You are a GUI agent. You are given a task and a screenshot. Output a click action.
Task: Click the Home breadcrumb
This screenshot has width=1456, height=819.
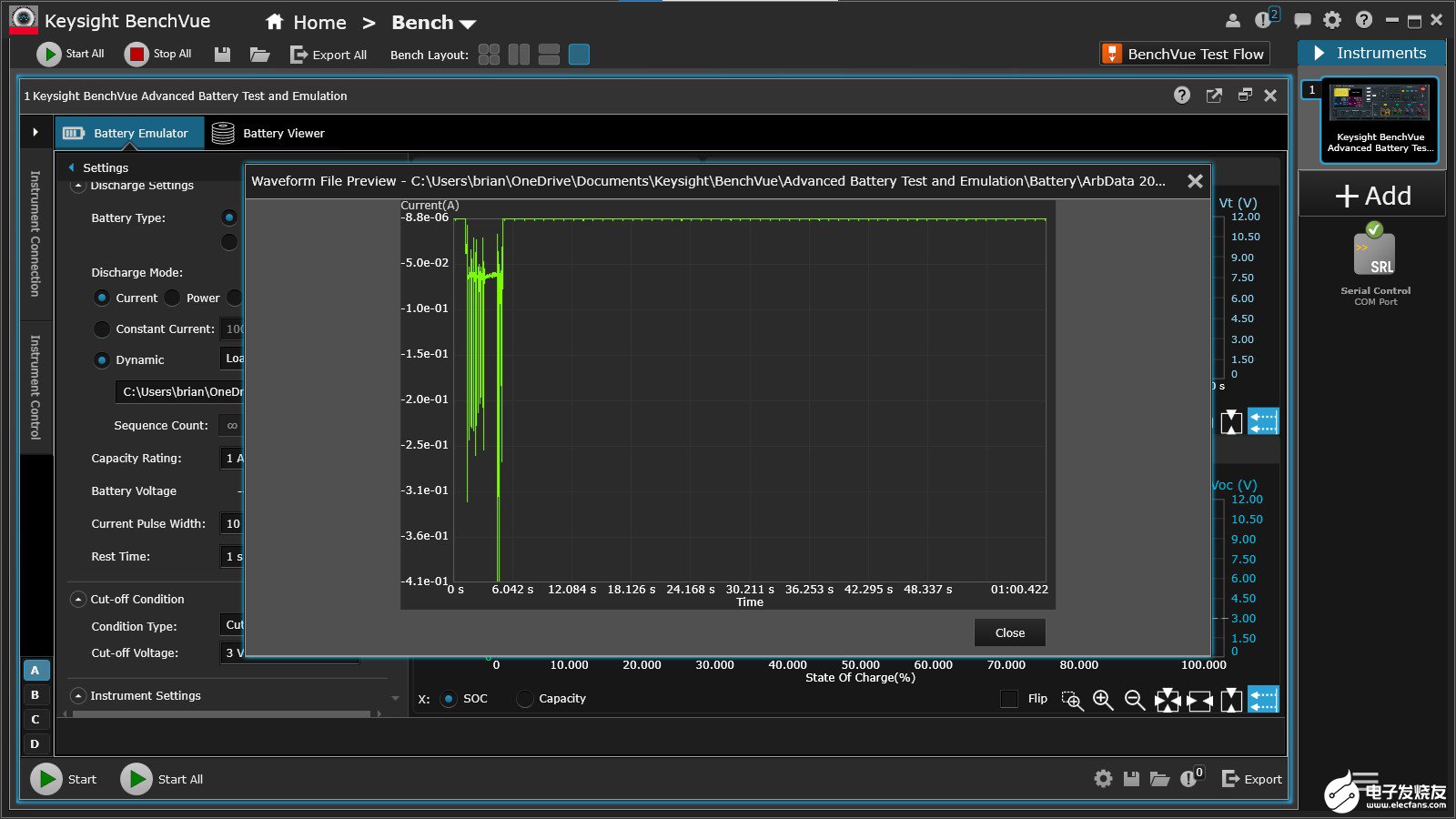click(306, 22)
